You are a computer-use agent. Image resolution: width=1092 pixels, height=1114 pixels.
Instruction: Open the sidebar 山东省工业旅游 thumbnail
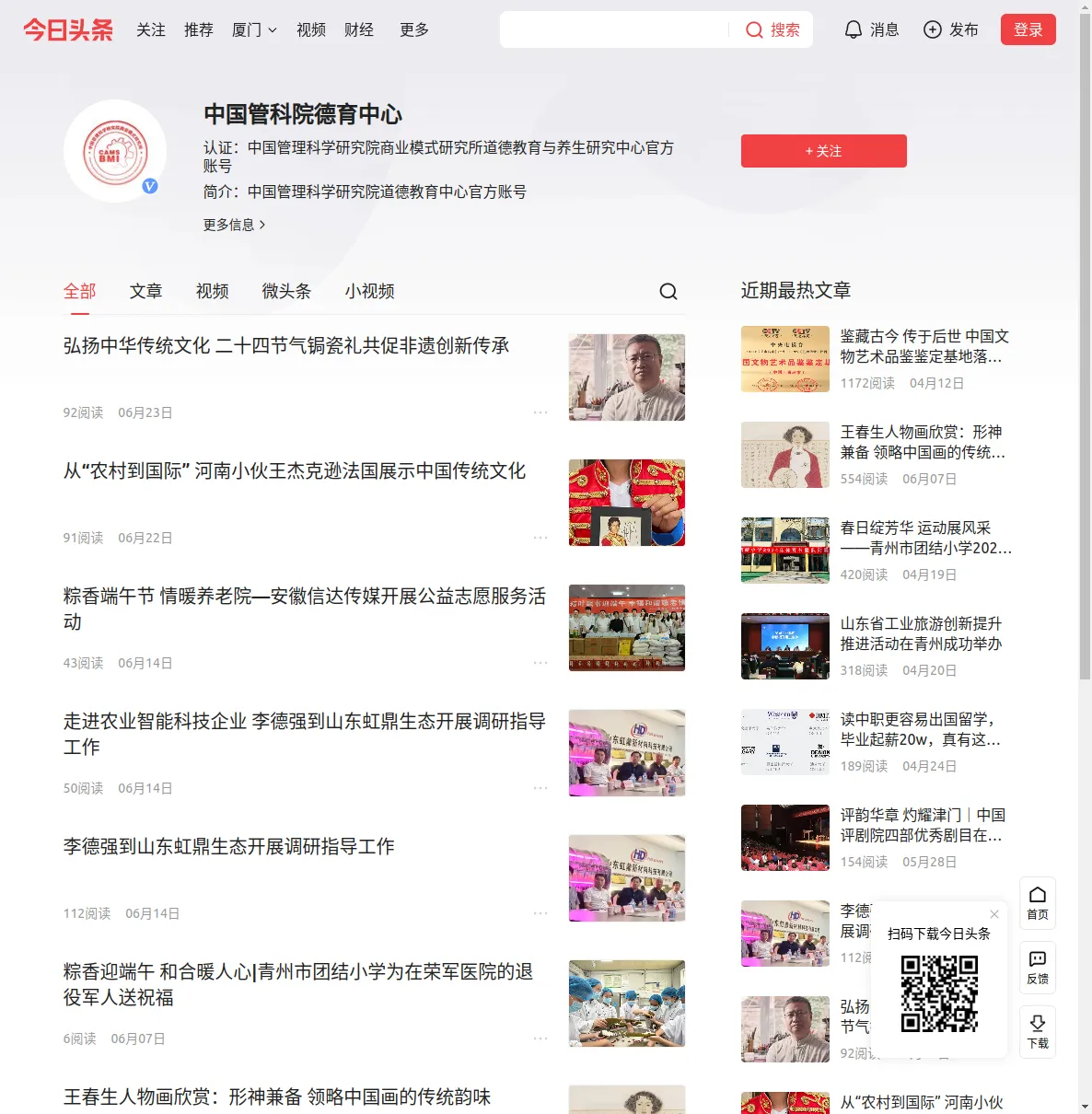pyautogui.click(x=785, y=646)
